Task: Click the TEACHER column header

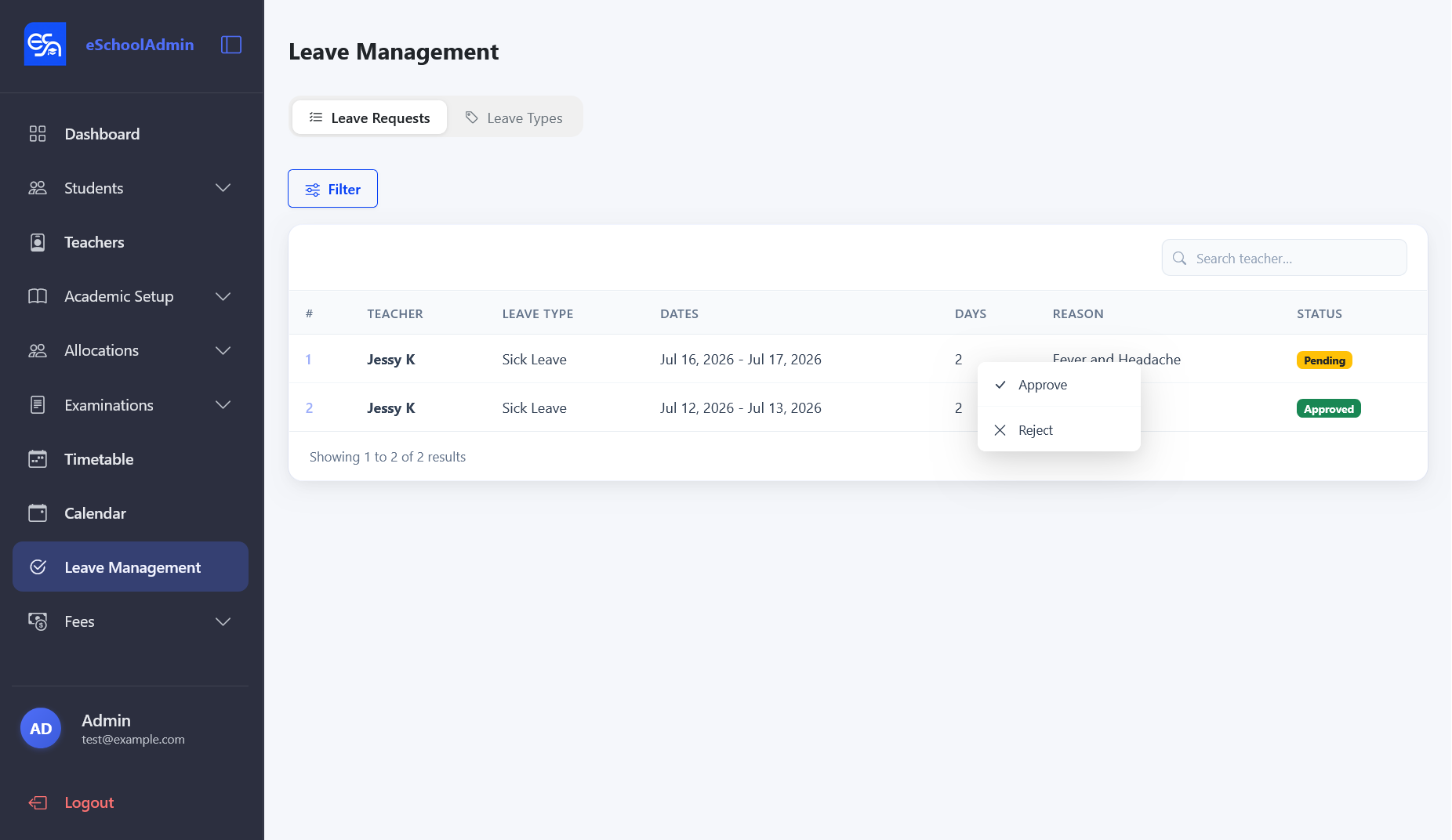Action: coord(395,313)
